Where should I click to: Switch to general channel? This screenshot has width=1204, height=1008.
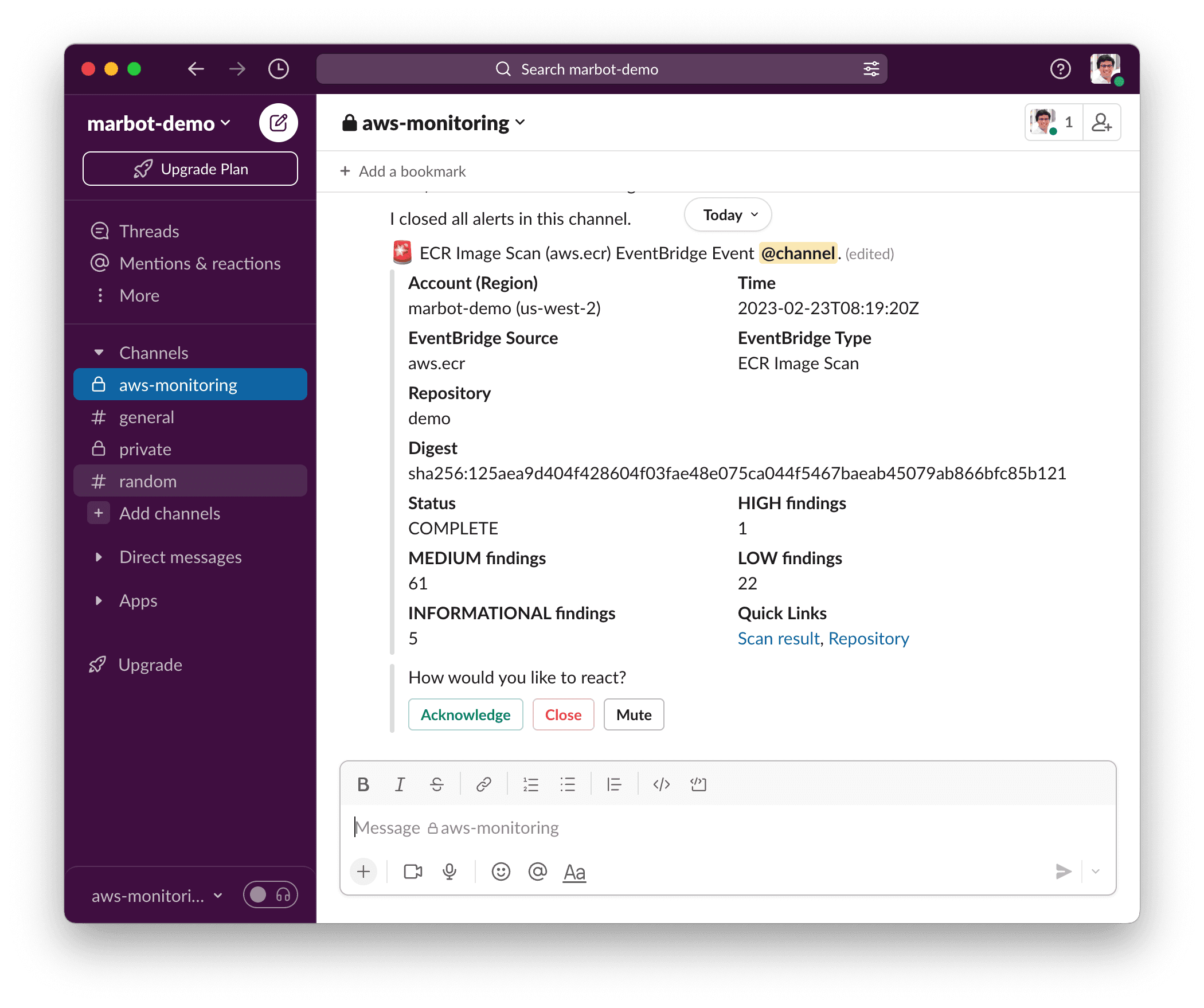190,417
